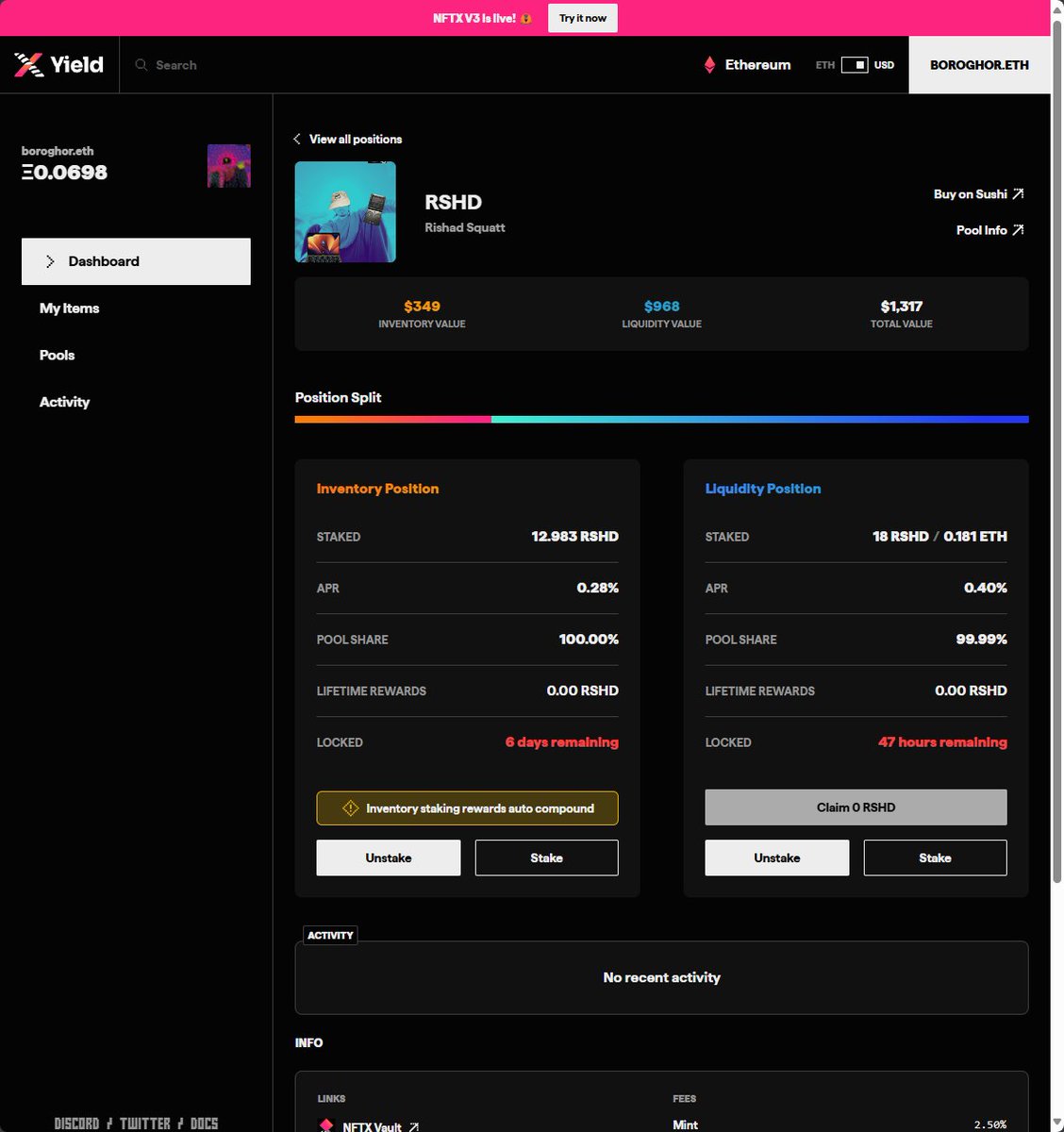Unstake from the Liquidity Position

[x=777, y=857]
